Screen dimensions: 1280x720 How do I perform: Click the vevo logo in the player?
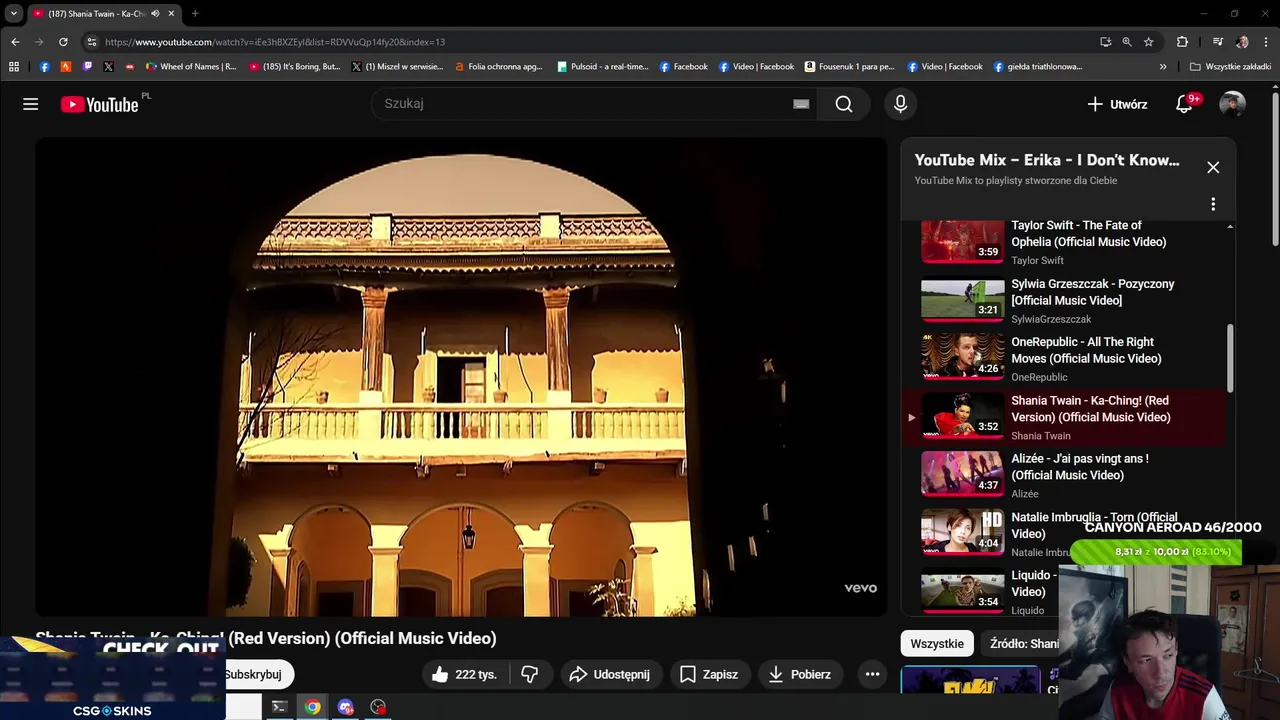click(860, 588)
